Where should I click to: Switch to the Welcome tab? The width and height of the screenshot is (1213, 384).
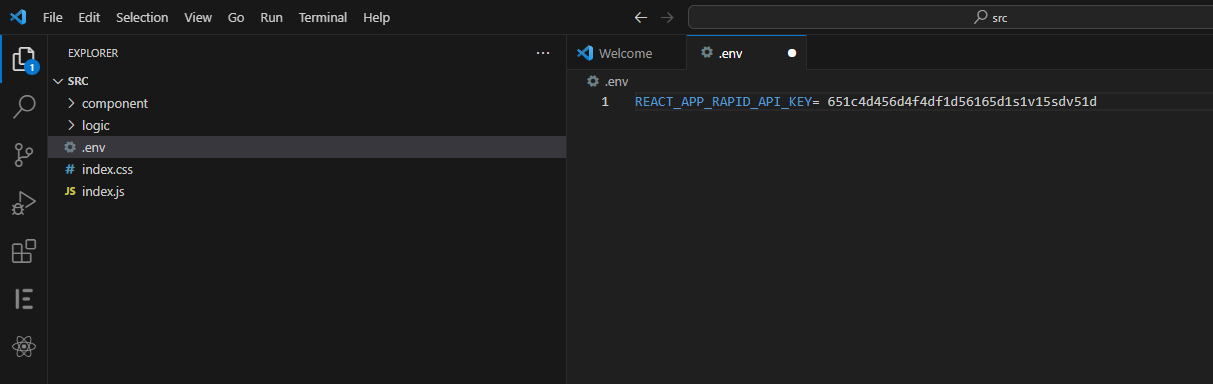click(x=627, y=53)
